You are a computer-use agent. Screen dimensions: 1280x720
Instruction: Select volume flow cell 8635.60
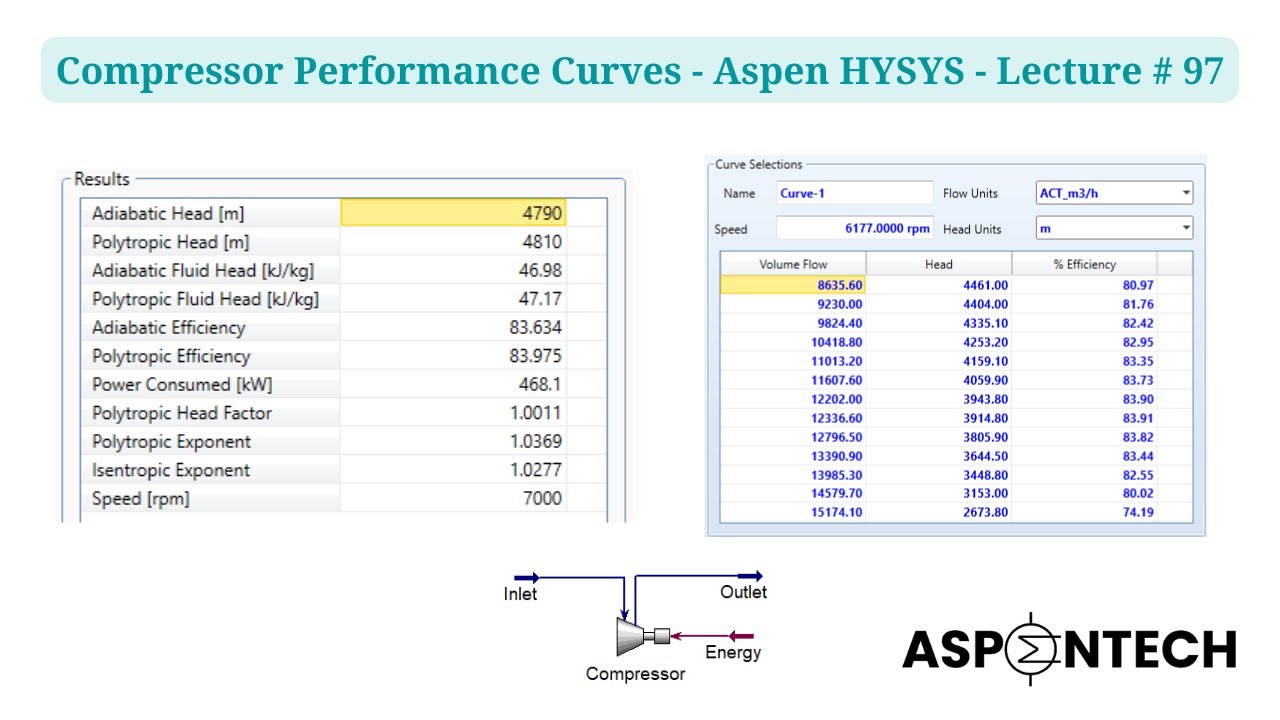click(793, 285)
